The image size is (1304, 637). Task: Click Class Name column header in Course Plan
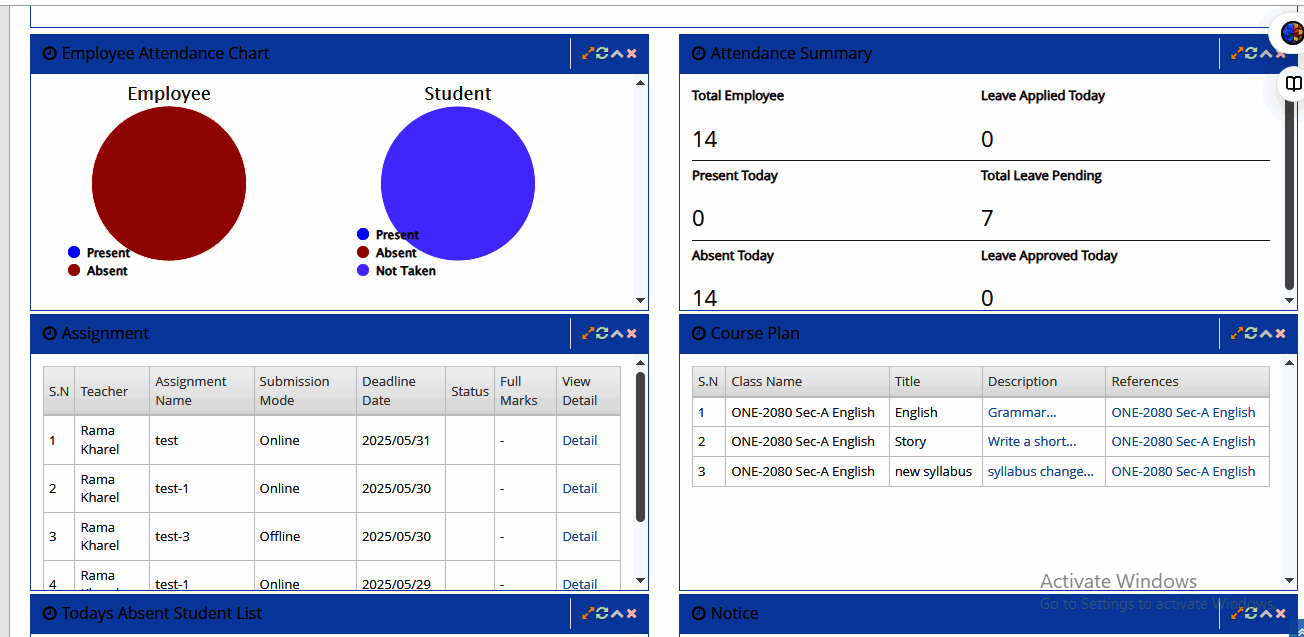807,382
